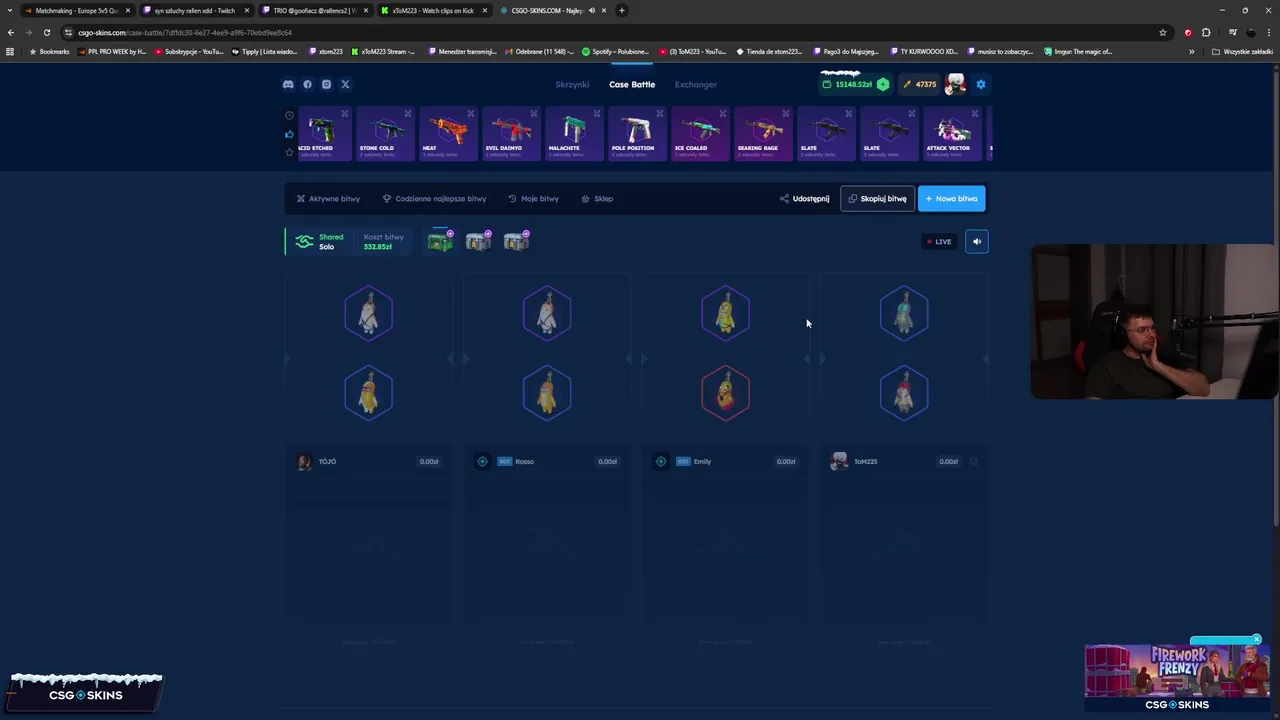Click the Udostępnij share button

(804, 198)
